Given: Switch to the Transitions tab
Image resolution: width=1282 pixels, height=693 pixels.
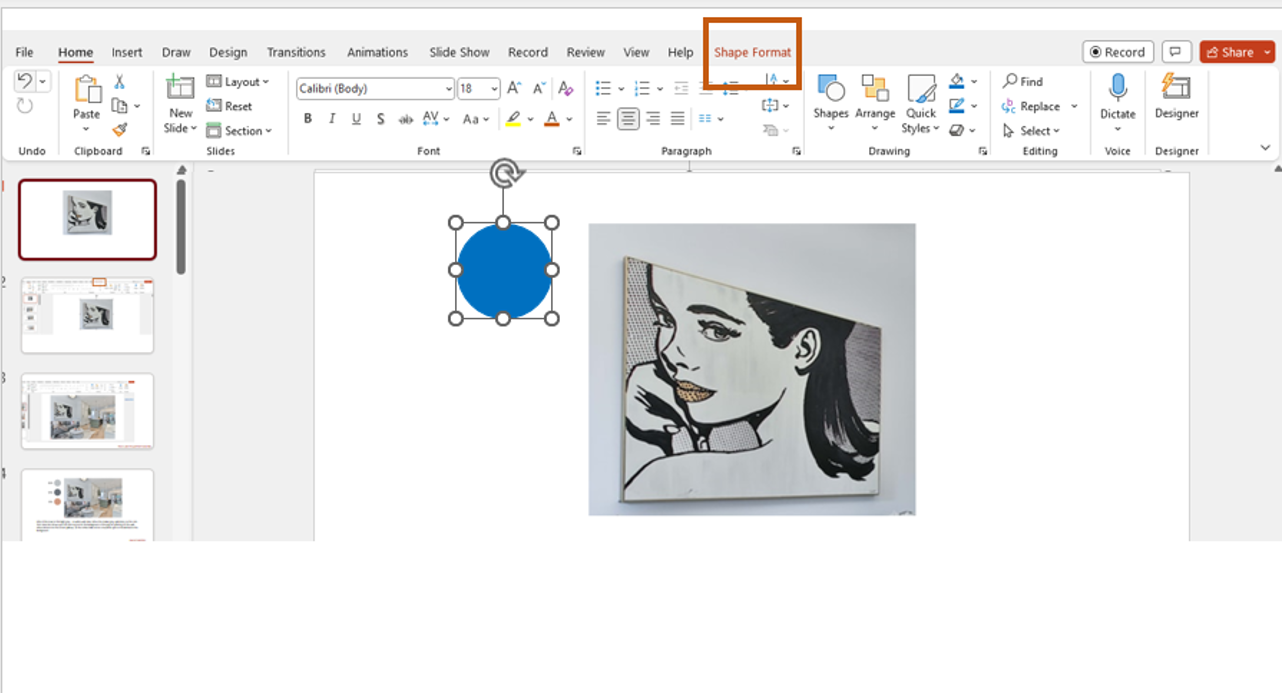Looking at the screenshot, I should tap(296, 52).
